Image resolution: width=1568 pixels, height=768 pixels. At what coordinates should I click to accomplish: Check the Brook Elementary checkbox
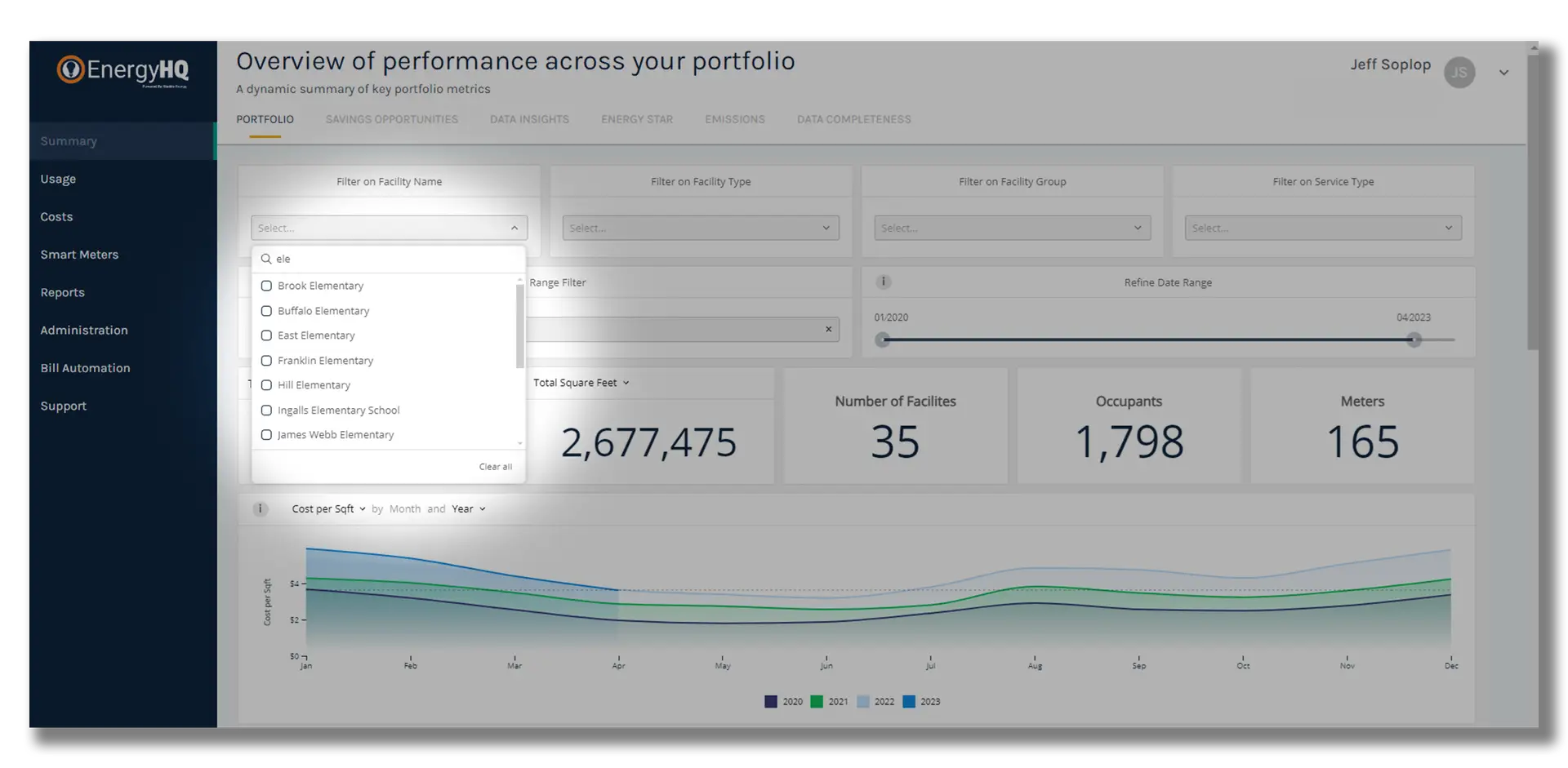266,286
